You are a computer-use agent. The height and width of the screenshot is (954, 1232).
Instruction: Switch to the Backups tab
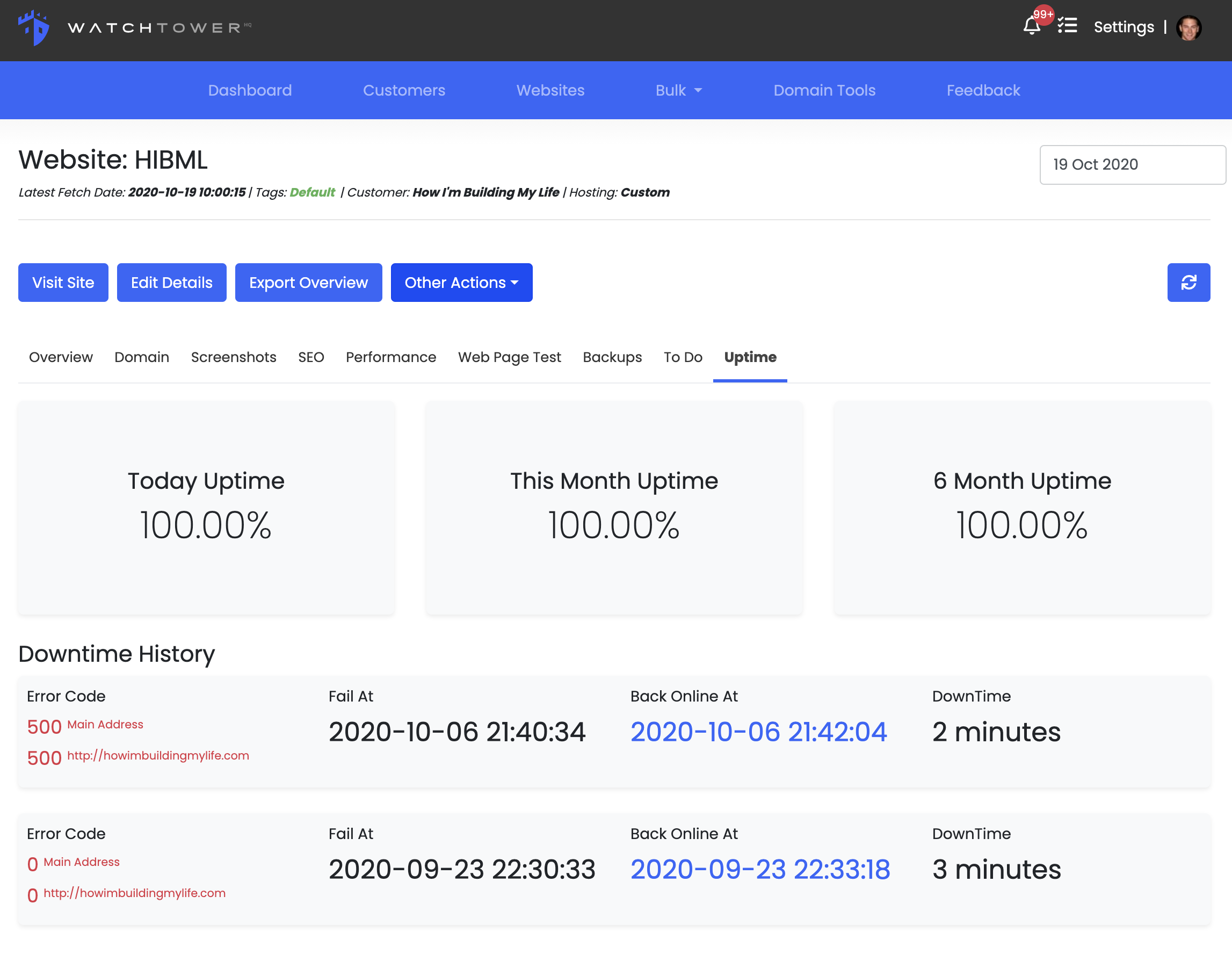pyautogui.click(x=612, y=357)
